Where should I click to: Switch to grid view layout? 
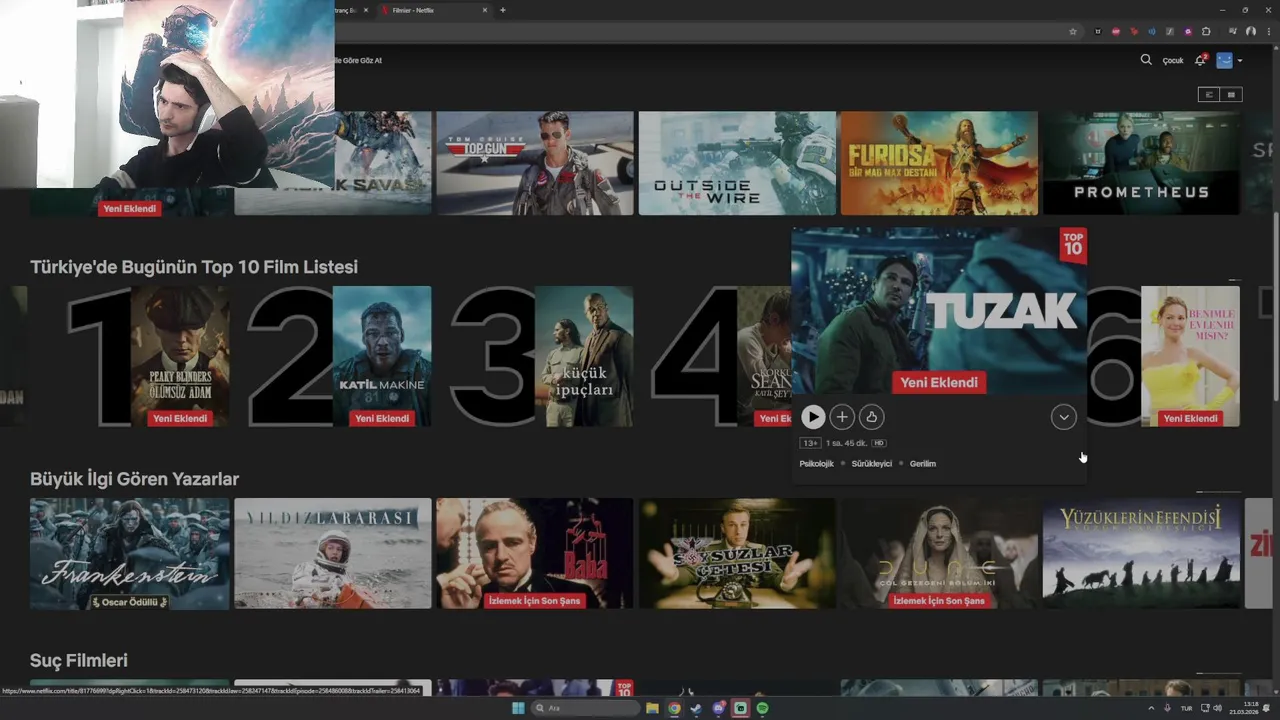1231,94
